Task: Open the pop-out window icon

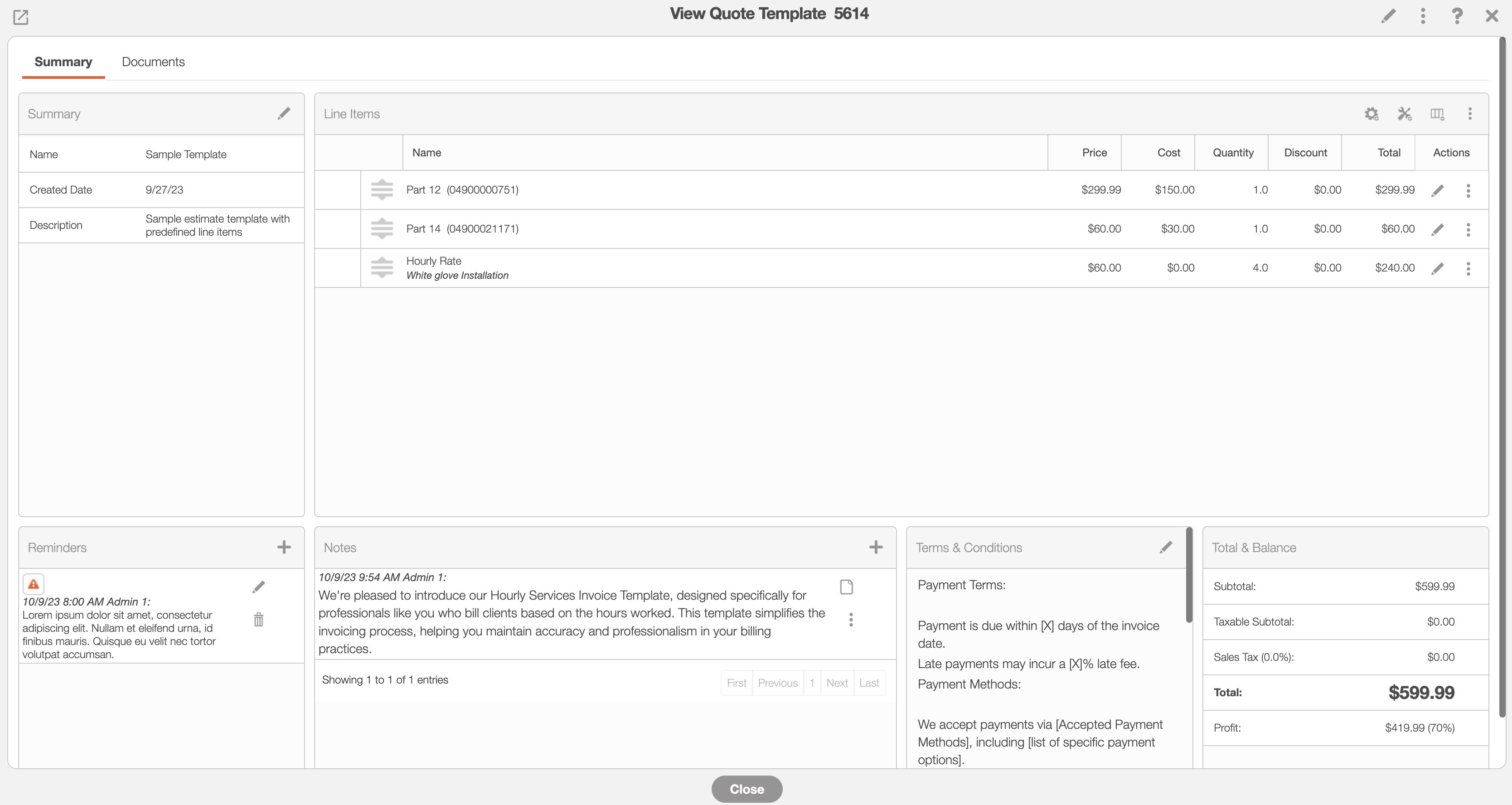Action: [x=20, y=17]
